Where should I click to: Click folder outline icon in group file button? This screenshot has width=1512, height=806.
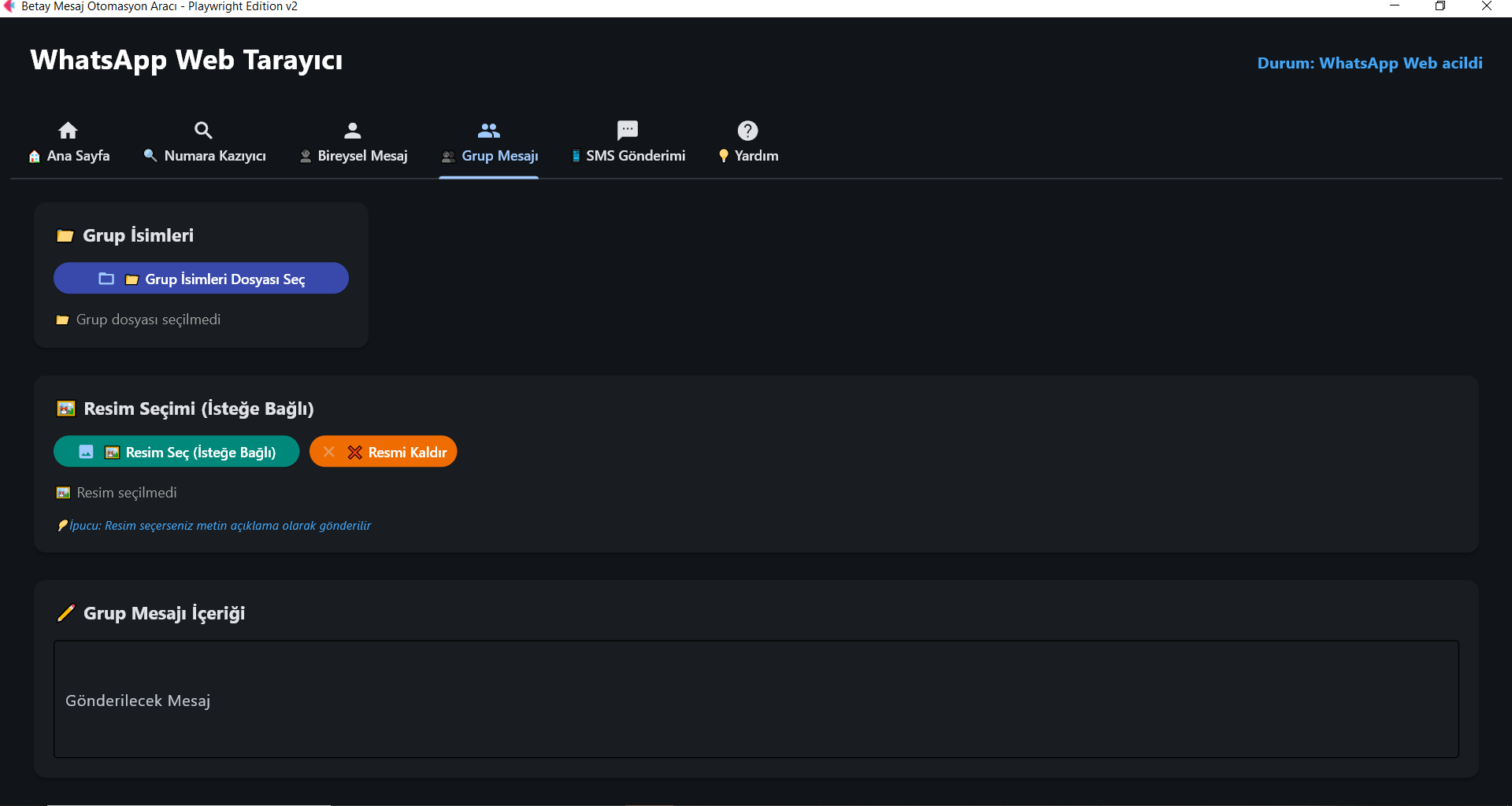[106, 279]
